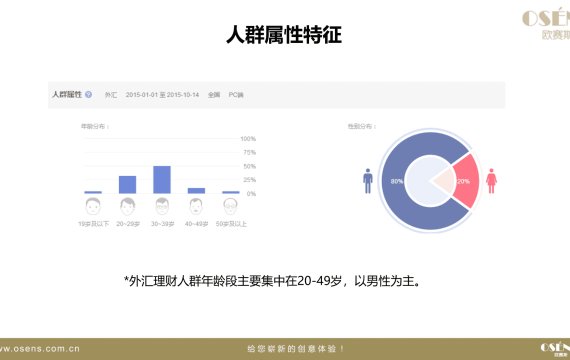Select the 20% female pink segment

(x=466, y=181)
